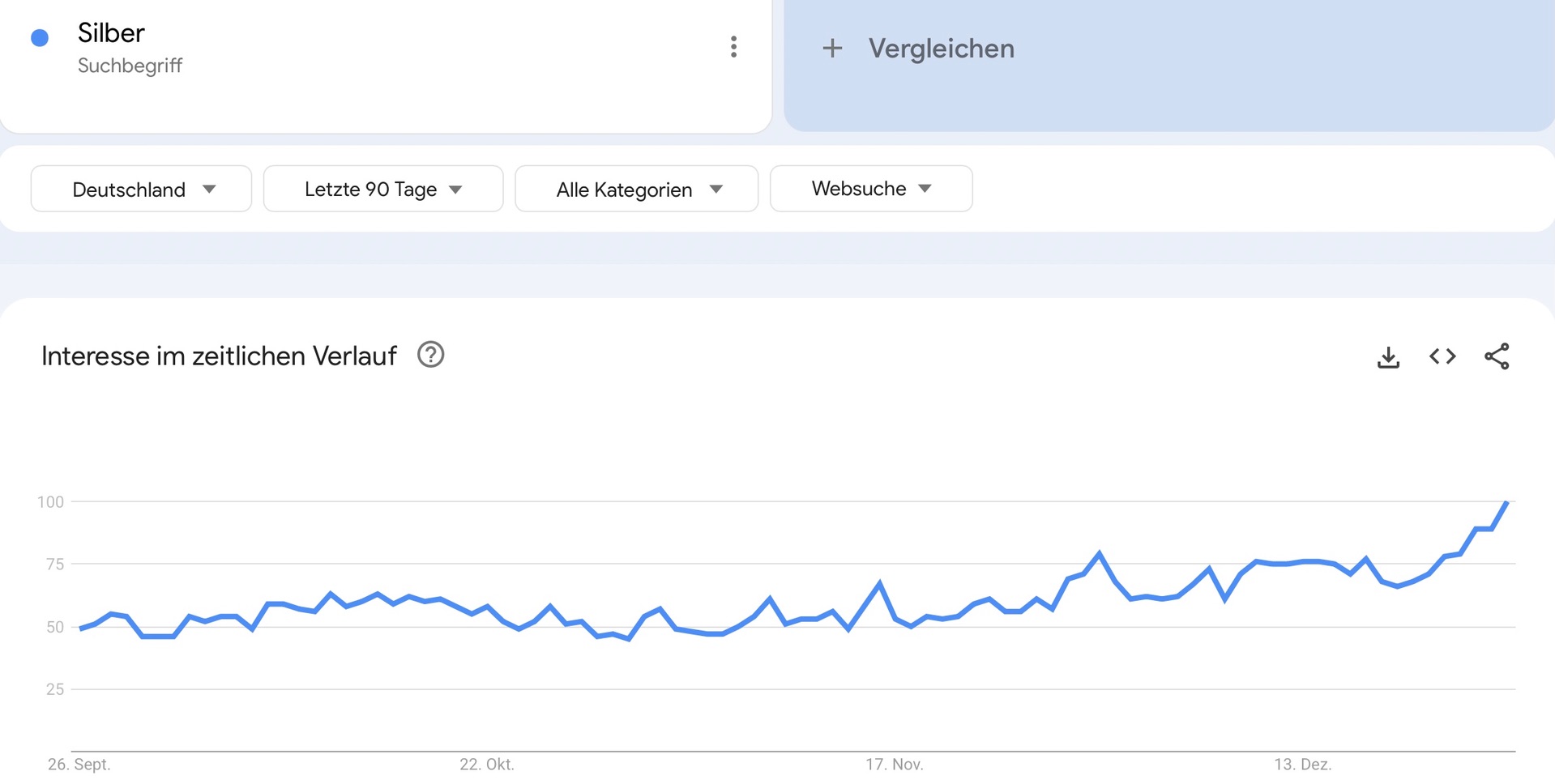Click the 26. Sept. date label
The width and height of the screenshot is (1555, 784).
click(79, 764)
